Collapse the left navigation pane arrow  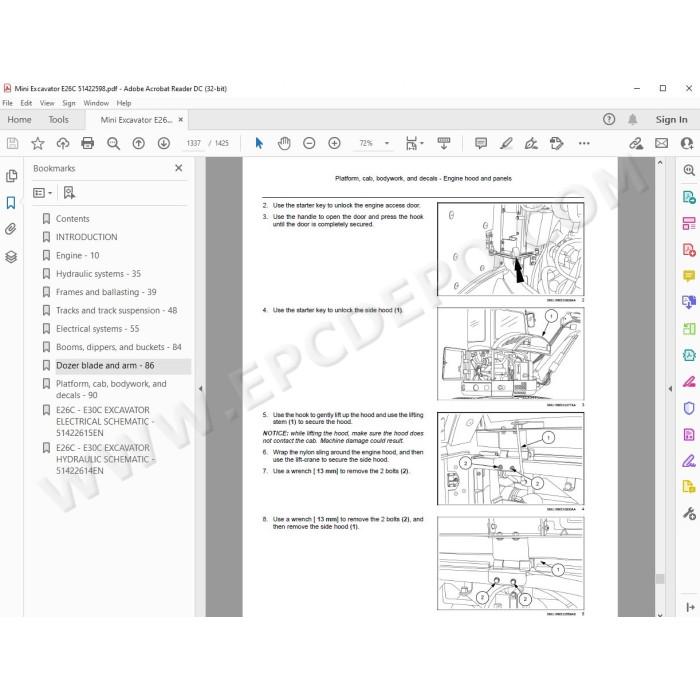click(200, 389)
